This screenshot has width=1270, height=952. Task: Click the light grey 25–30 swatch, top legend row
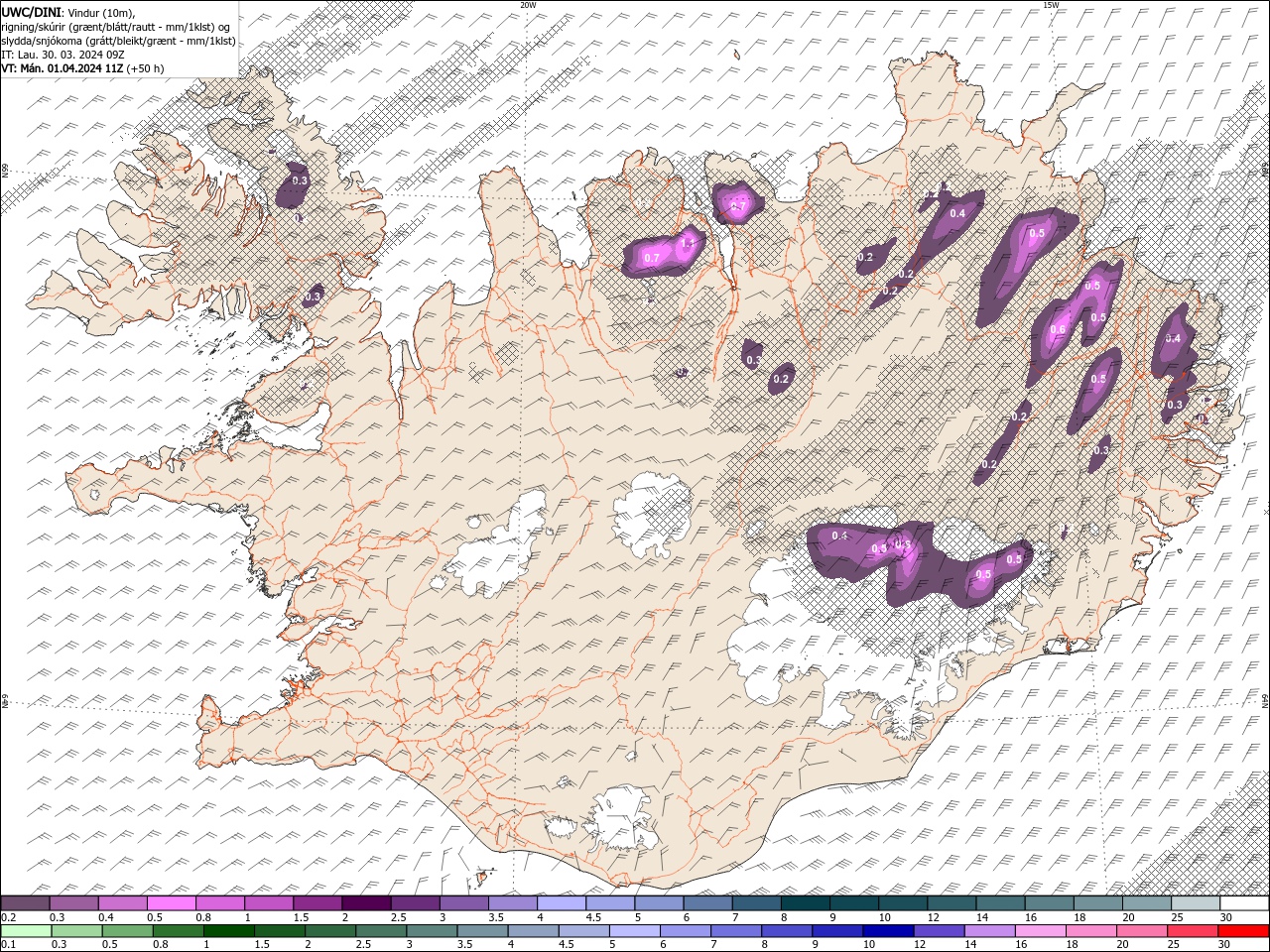click(1195, 903)
